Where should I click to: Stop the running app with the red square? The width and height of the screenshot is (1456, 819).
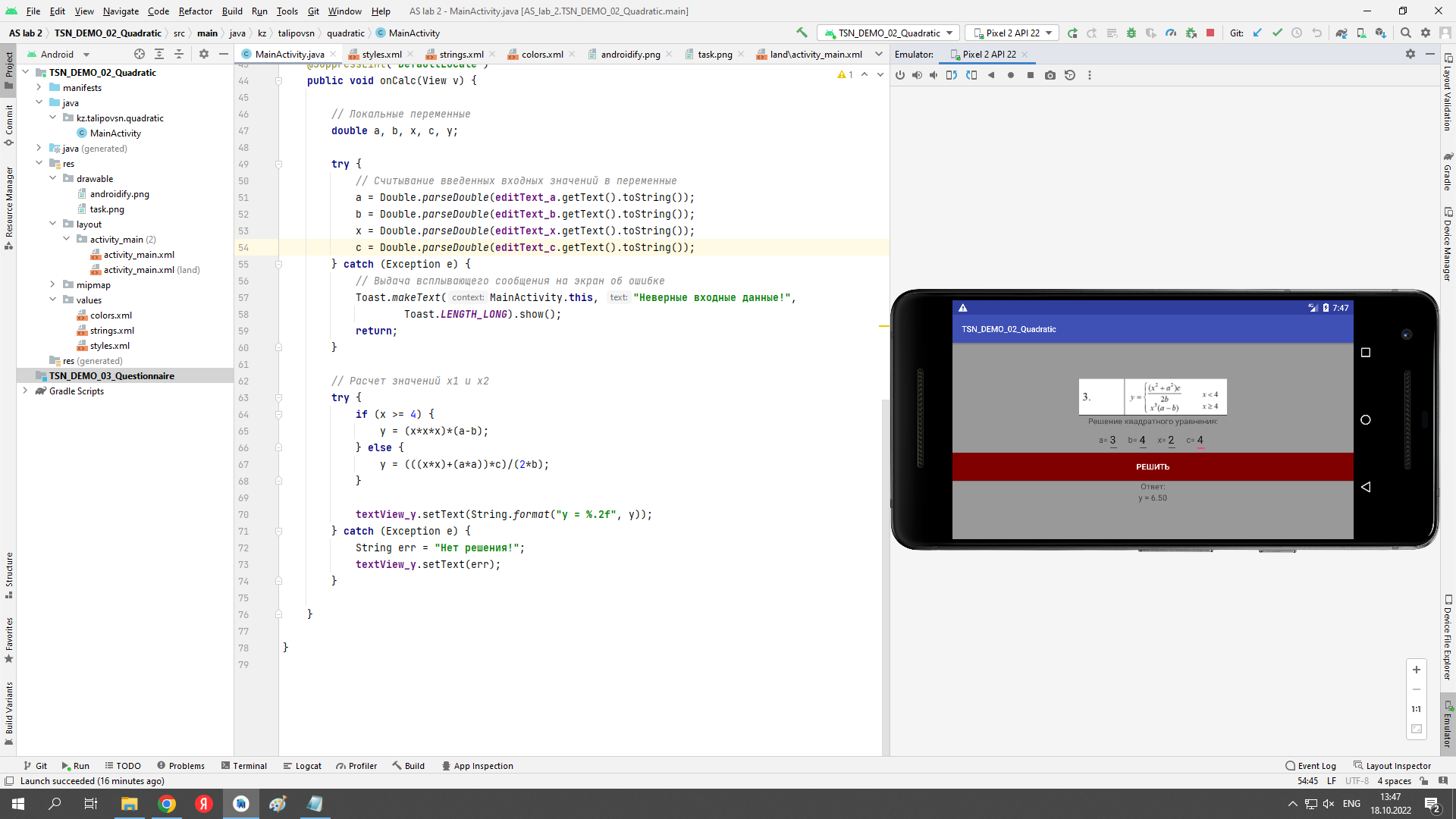[1210, 33]
